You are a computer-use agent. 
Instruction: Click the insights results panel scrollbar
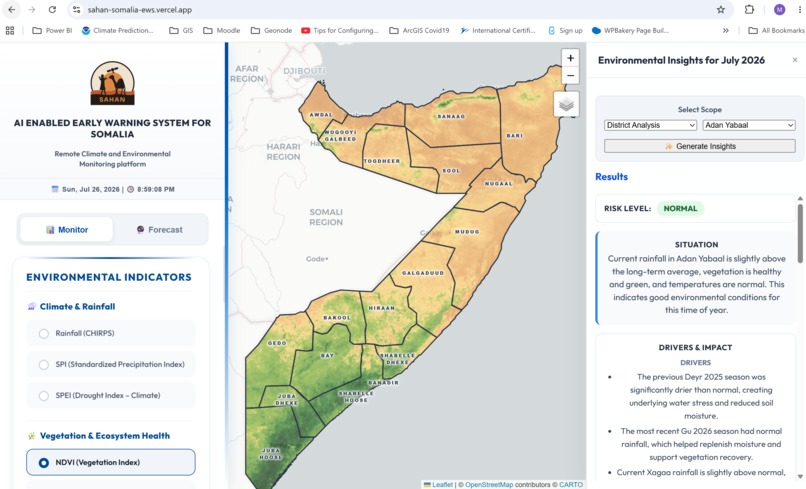coord(800,234)
